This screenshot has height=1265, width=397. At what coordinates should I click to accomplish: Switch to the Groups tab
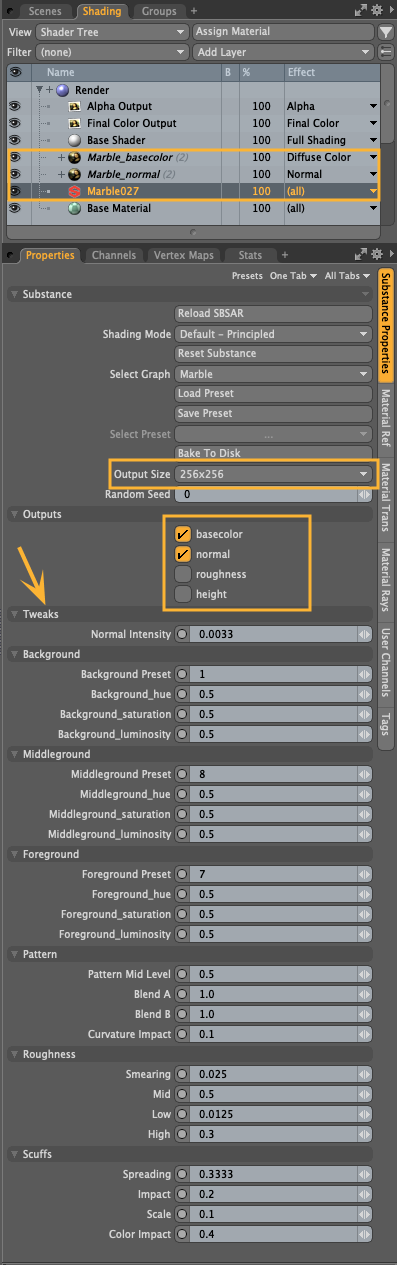pyautogui.click(x=159, y=11)
